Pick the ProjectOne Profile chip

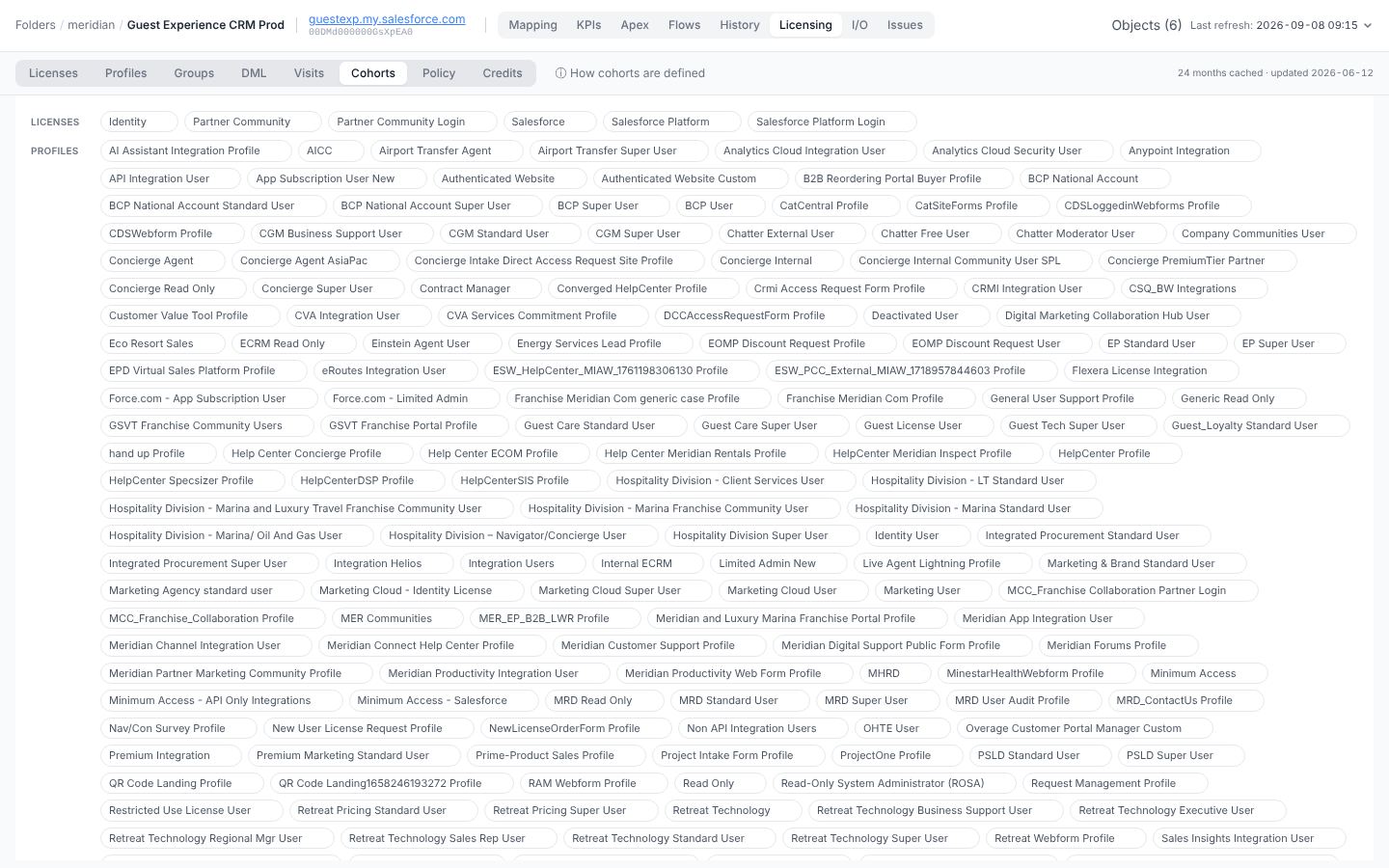pos(897,755)
